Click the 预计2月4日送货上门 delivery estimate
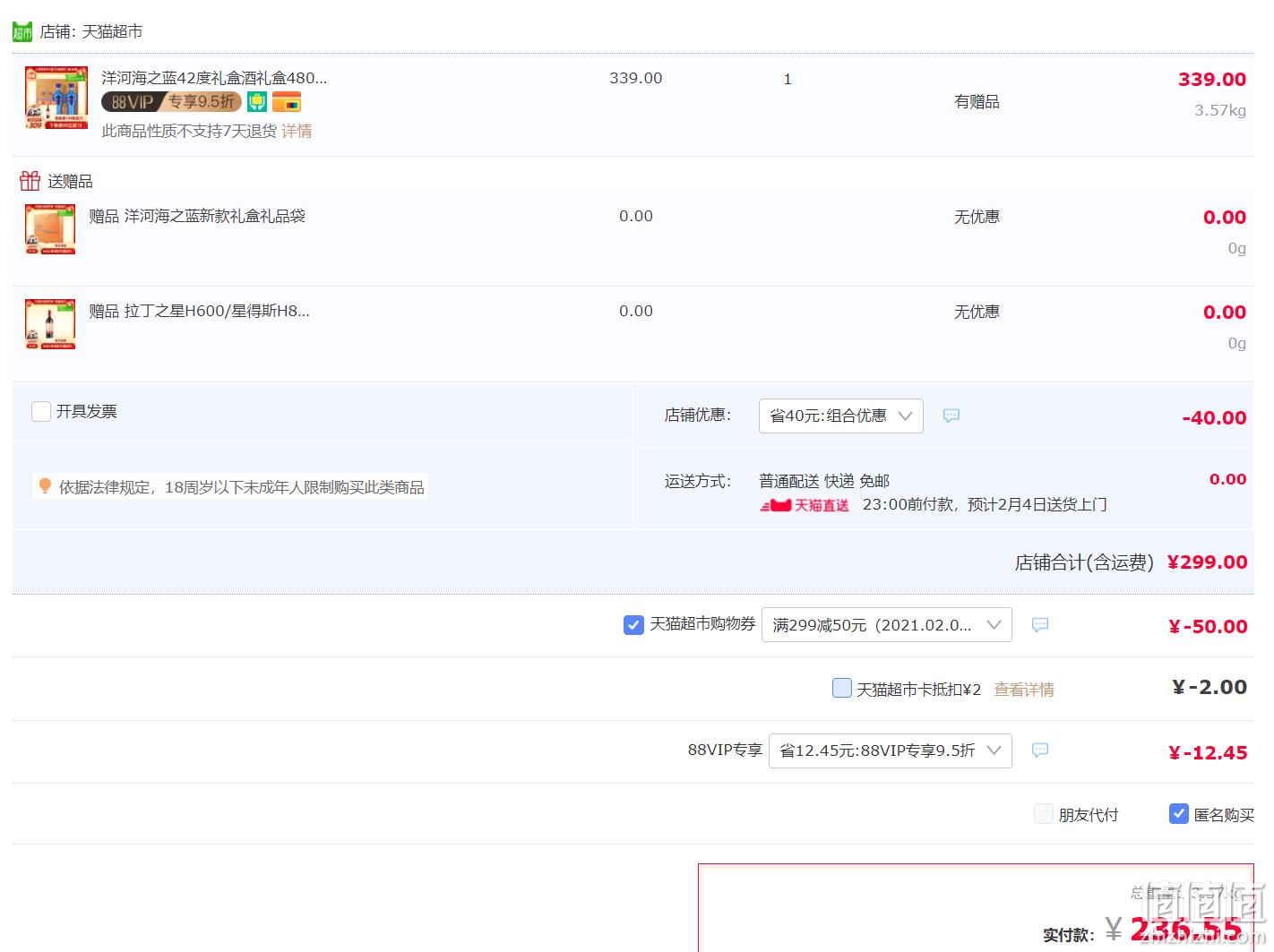The height and width of the screenshot is (952, 1274). tap(1037, 505)
